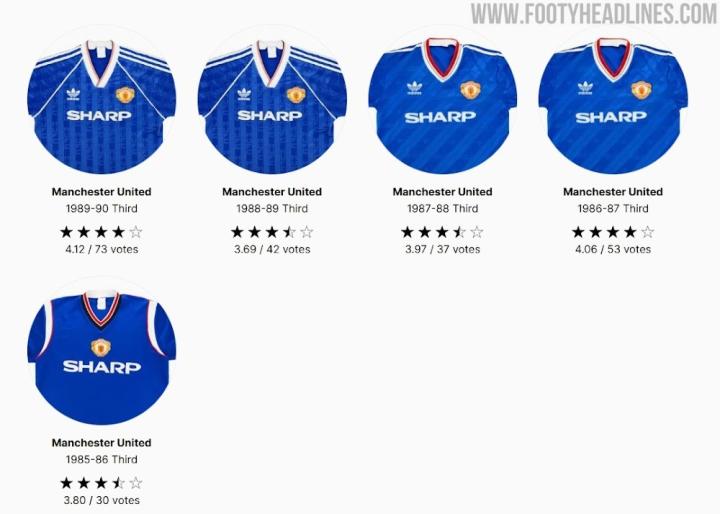Rate 1986-87 Third kit five stars
The image size is (720, 514).
647,232
